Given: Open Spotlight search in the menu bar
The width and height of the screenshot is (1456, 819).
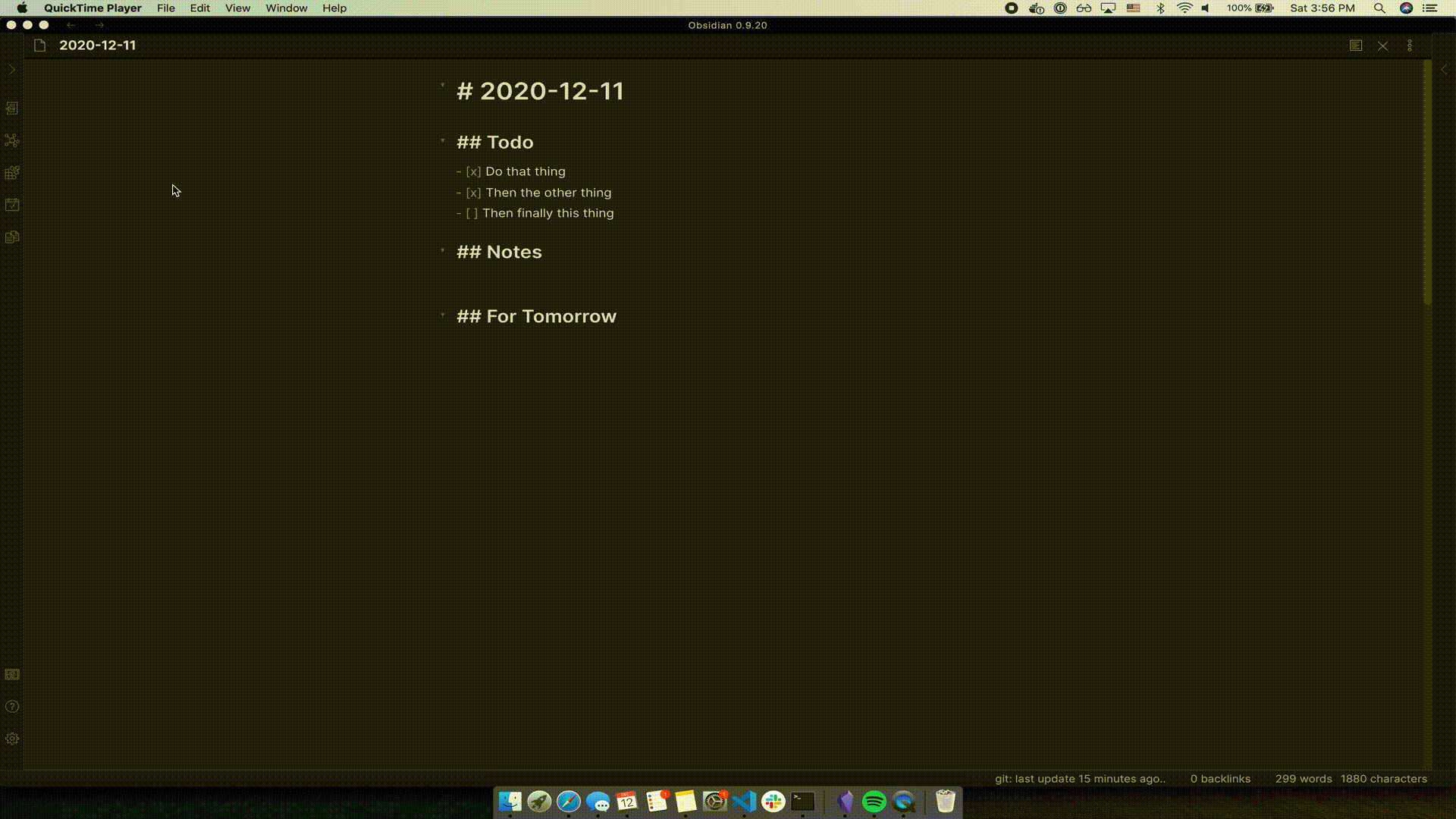Looking at the screenshot, I should (1379, 8).
